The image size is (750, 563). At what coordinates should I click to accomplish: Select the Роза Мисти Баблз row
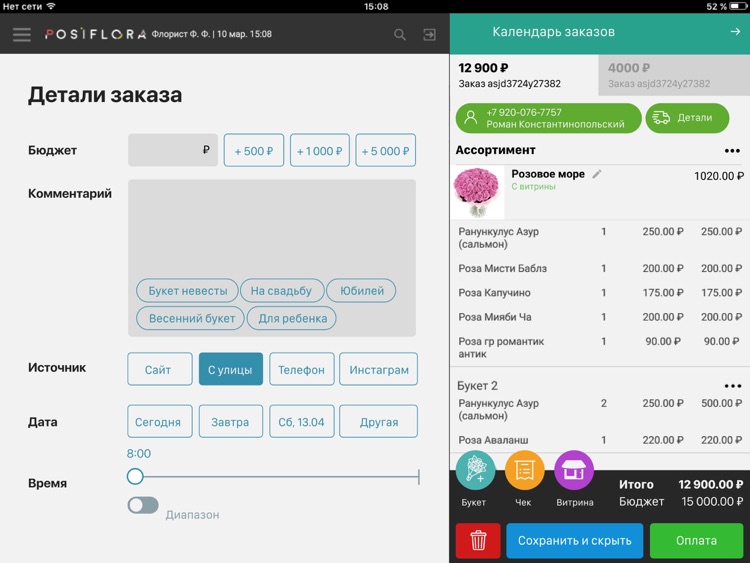point(600,268)
